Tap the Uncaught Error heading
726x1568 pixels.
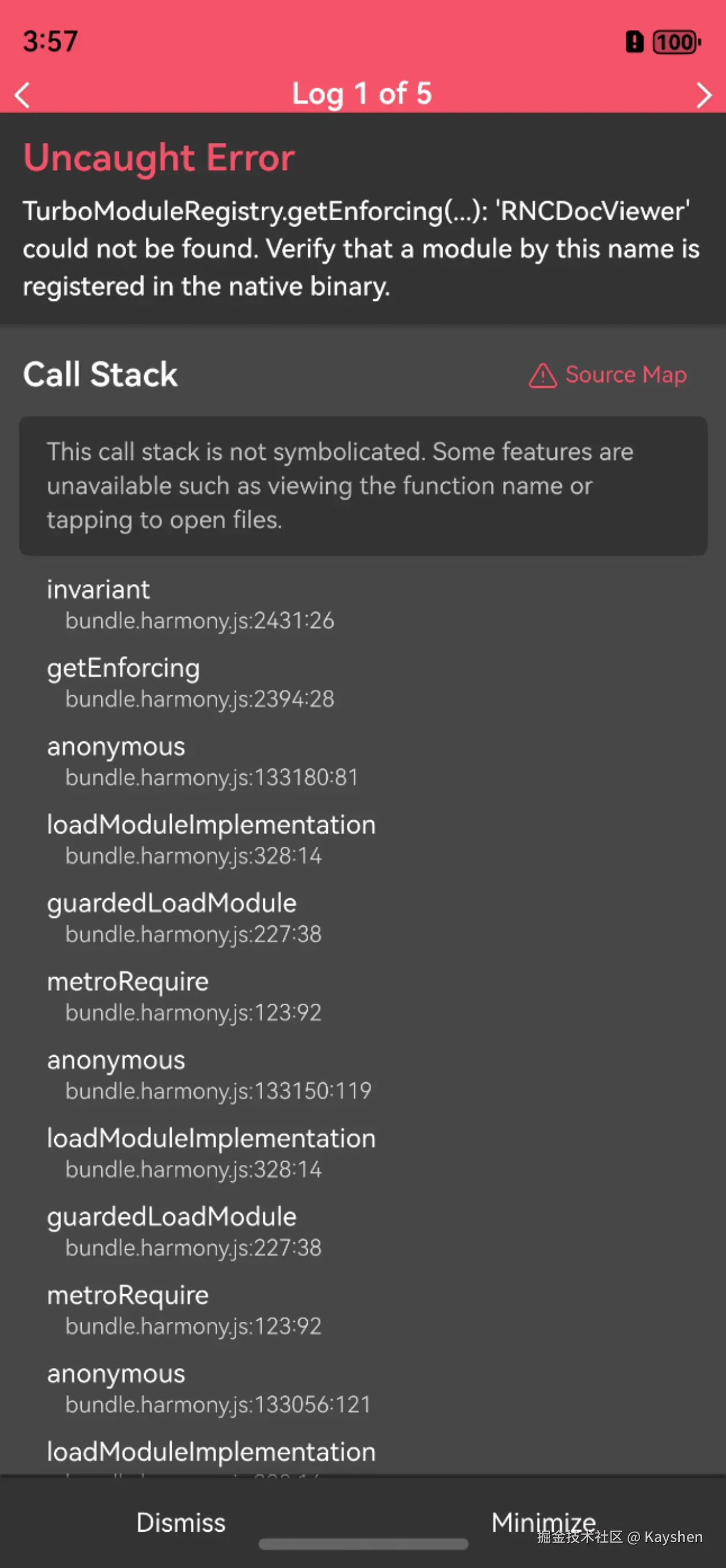158,157
